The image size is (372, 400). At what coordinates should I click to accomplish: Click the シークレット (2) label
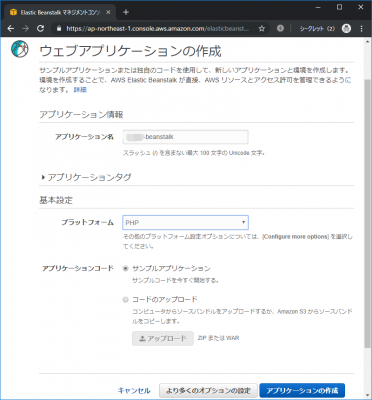point(317,29)
